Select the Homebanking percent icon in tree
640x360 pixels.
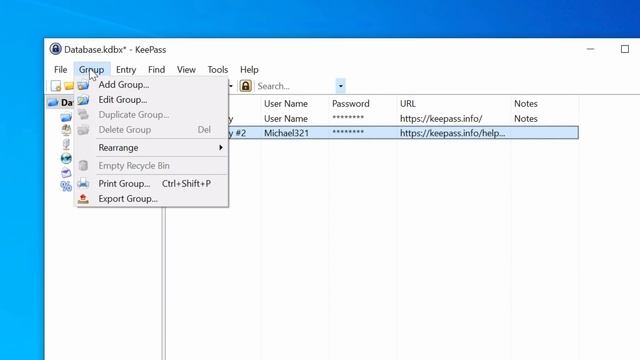(x=66, y=187)
